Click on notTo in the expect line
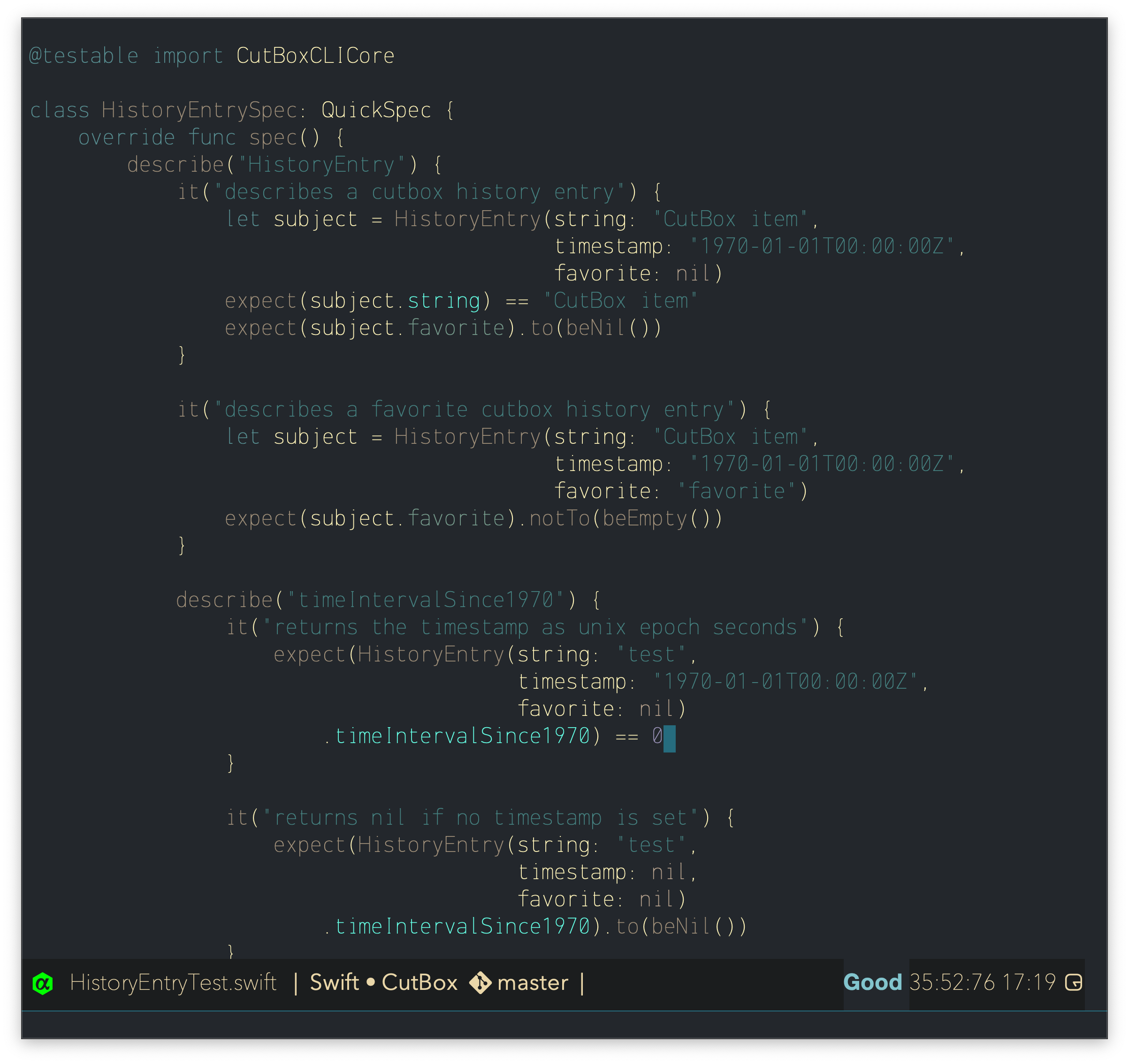This screenshot has width=1129, height=1064. [559, 518]
